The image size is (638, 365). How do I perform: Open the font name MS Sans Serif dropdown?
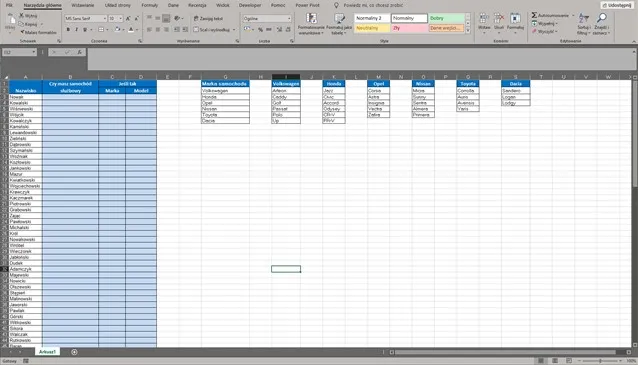coord(105,19)
